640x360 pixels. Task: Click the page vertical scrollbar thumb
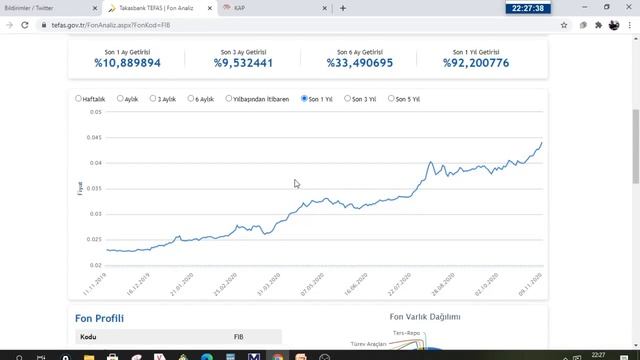[636, 146]
